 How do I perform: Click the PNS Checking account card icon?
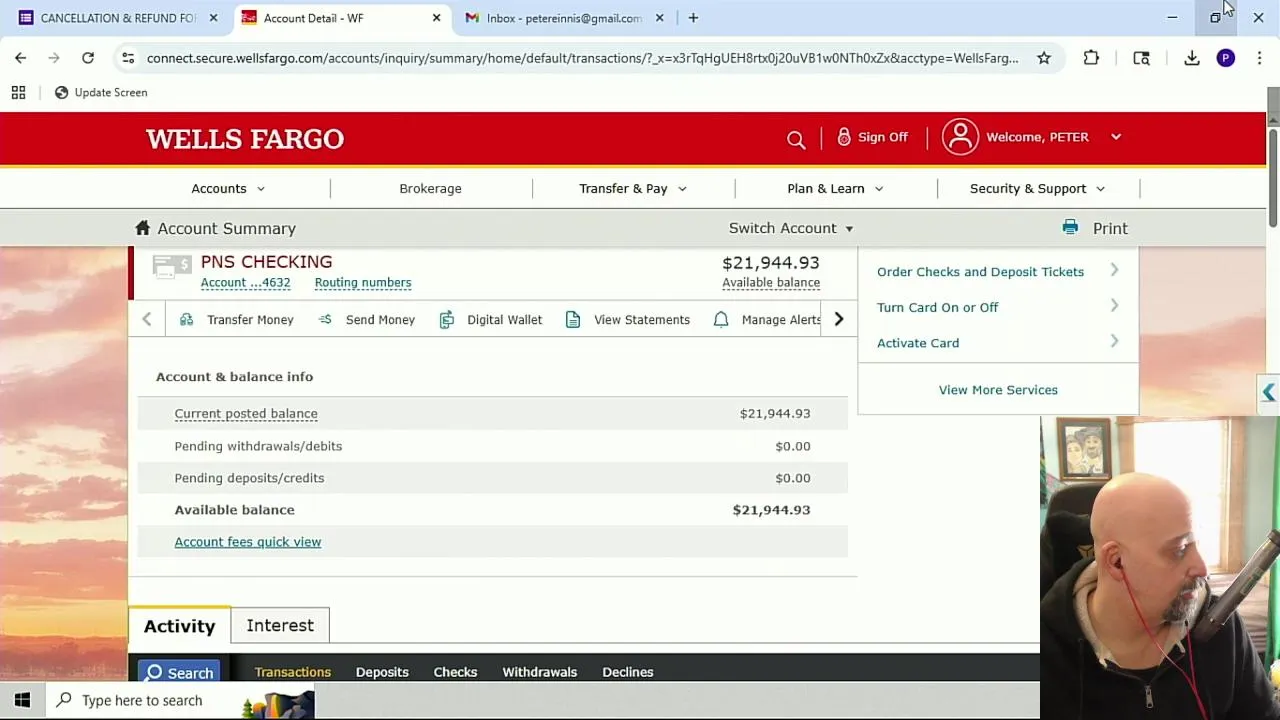(x=172, y=265)
